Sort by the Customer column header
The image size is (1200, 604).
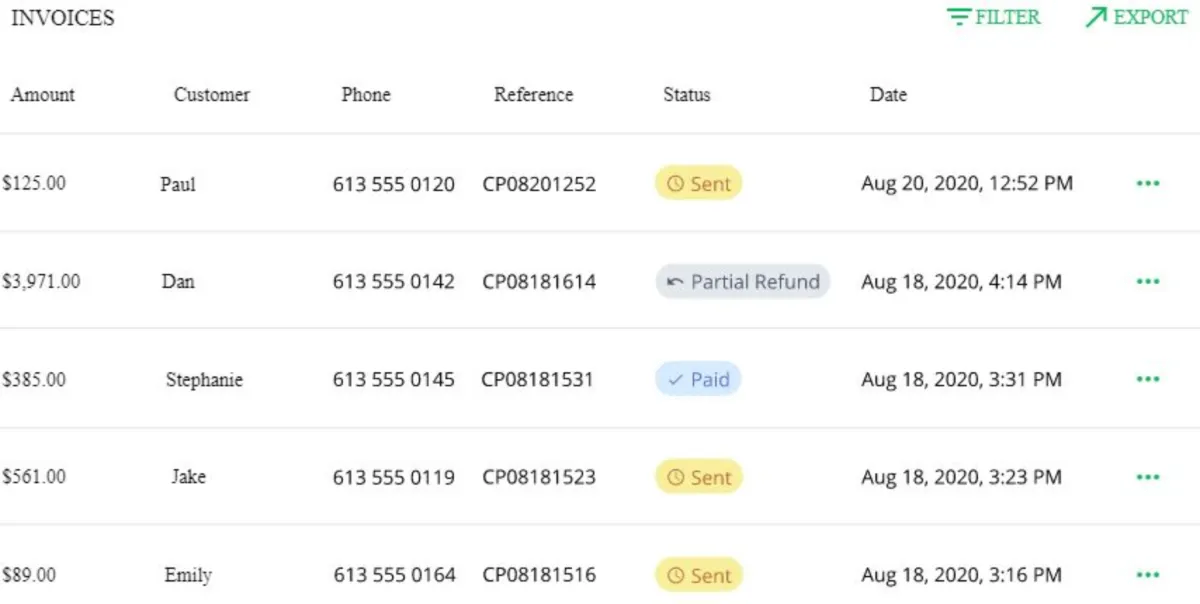coord(212,95)
